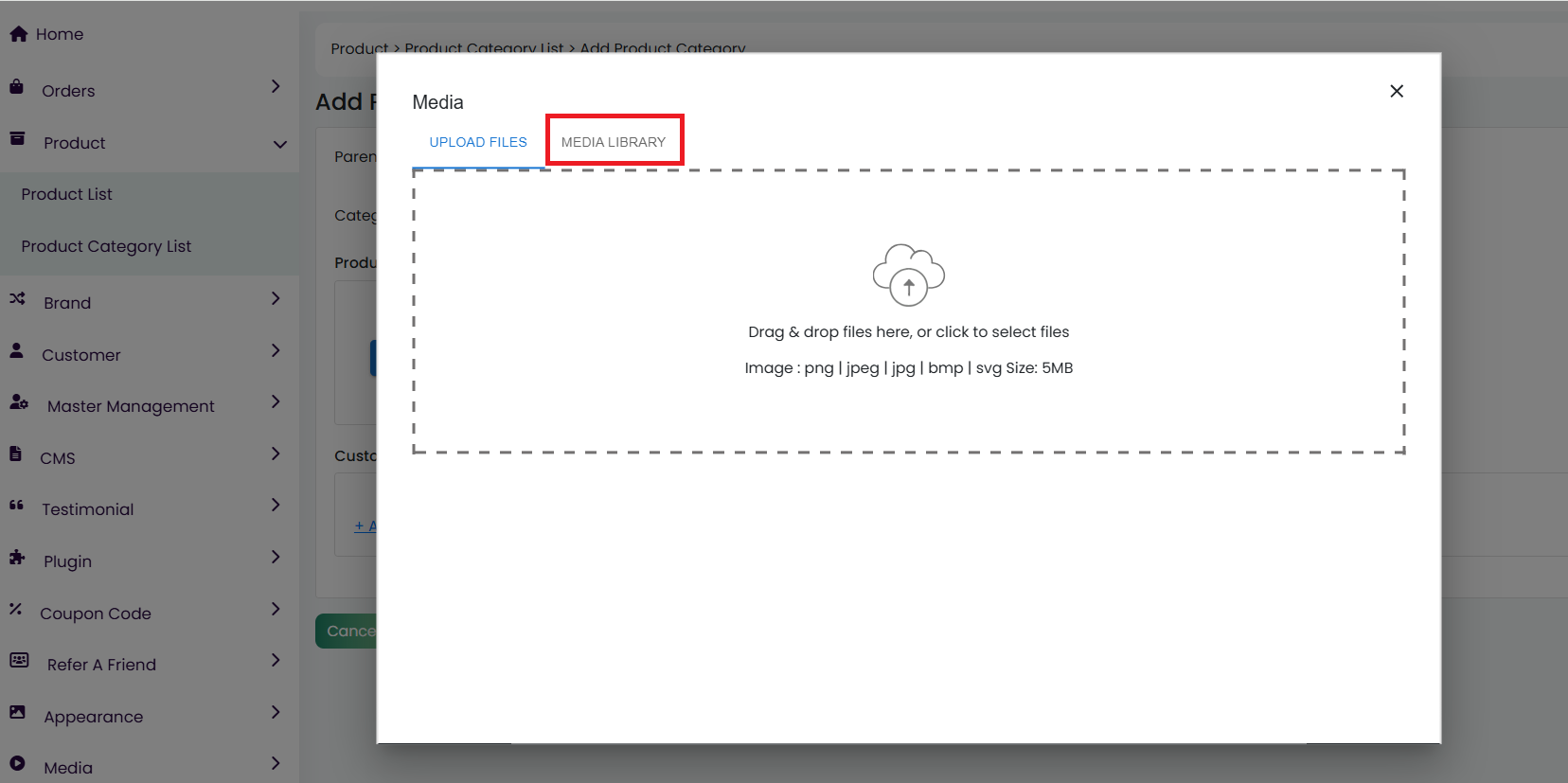Click the Brand shuffle icon

tap(17, 299)
